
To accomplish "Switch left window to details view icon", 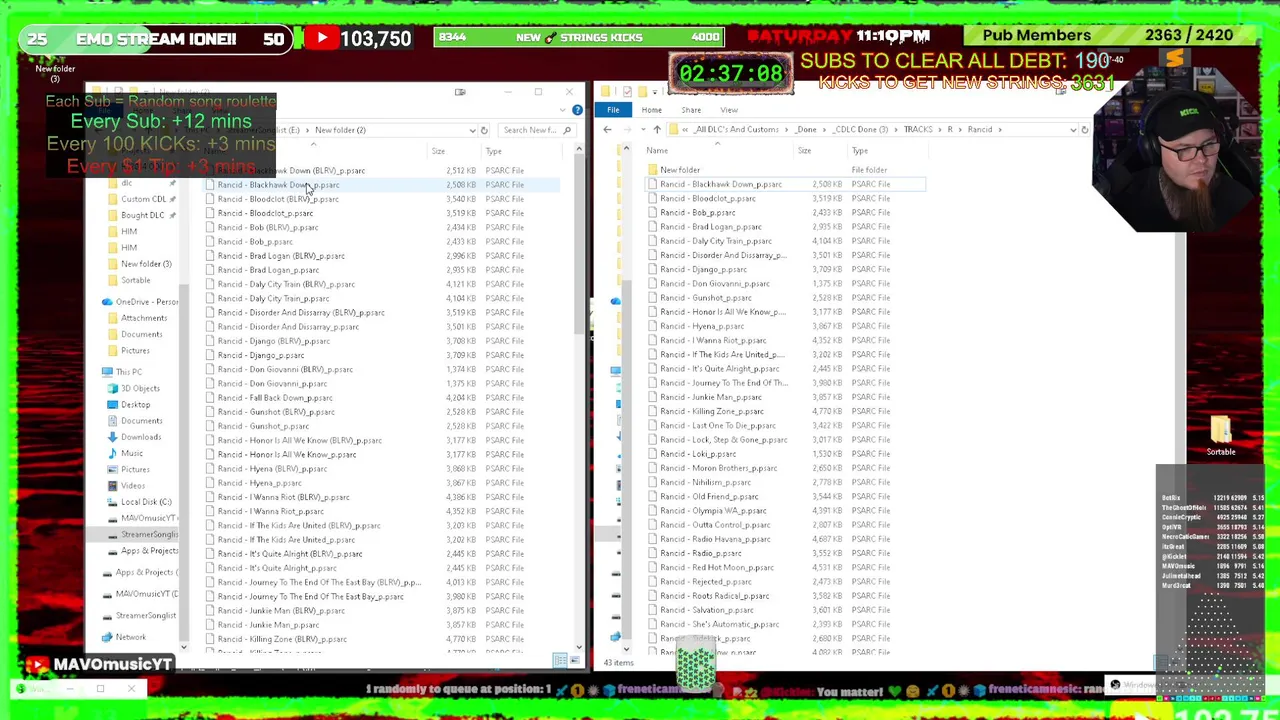I will tap(560, 660).
